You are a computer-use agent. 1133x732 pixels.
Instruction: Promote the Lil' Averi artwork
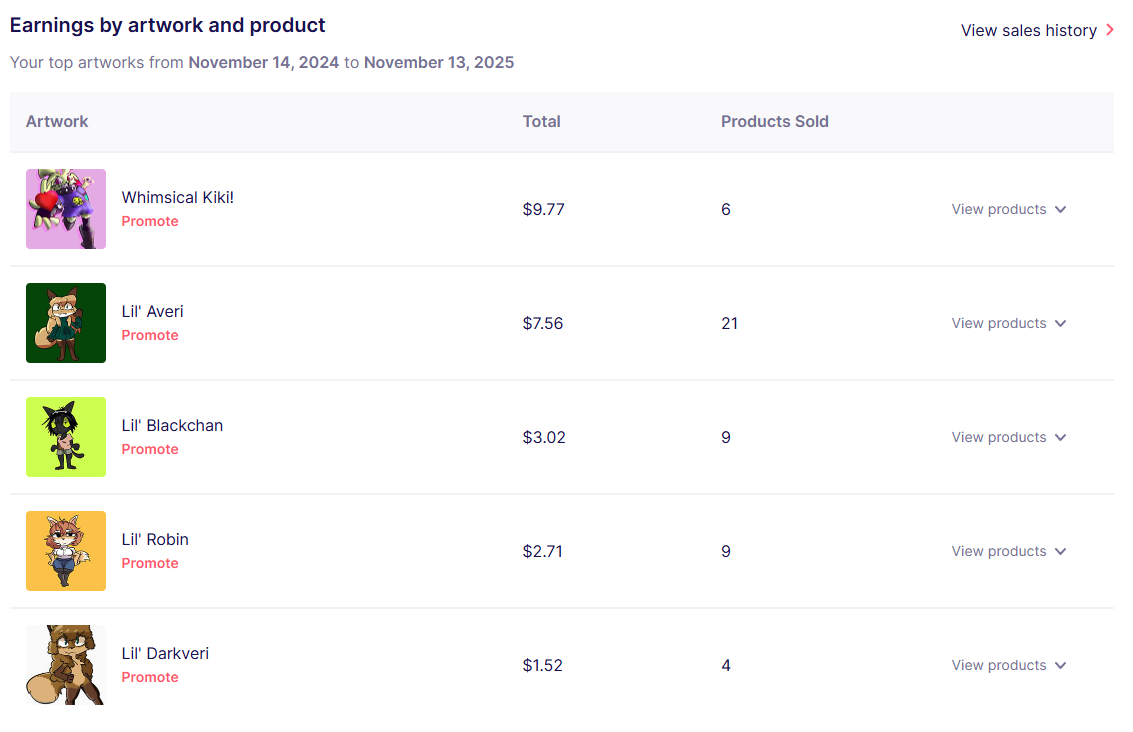click(150, 335)
